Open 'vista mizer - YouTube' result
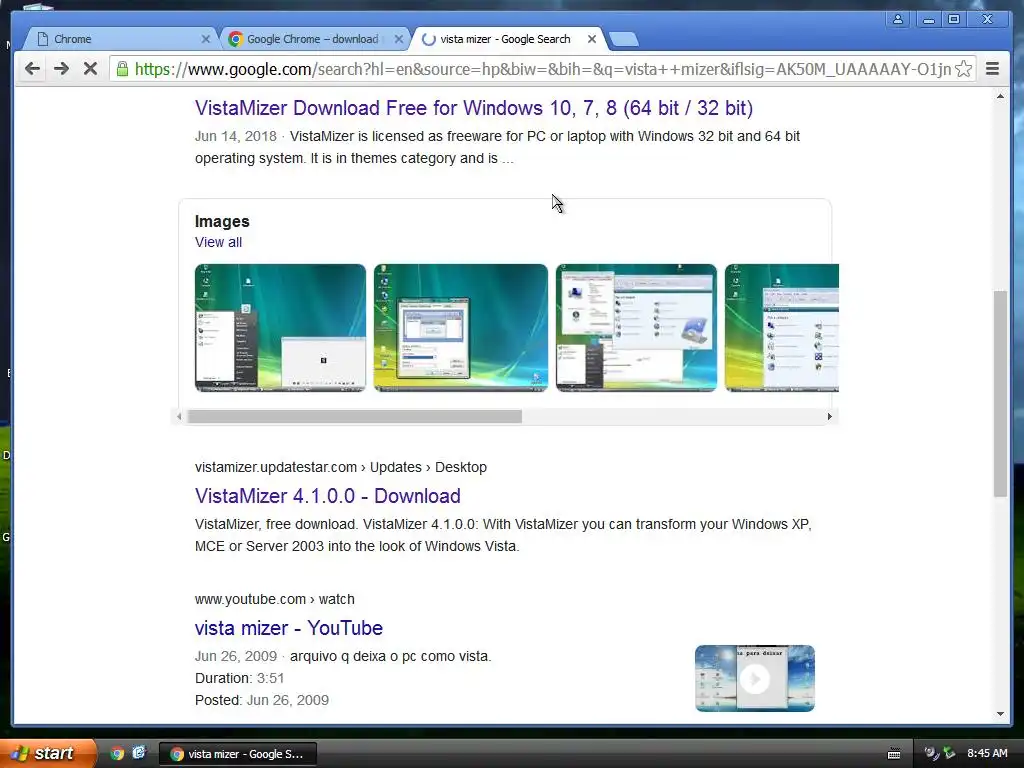Viewport: 1024px width, 768px height. pyautogui.click(x=289, y=628)
